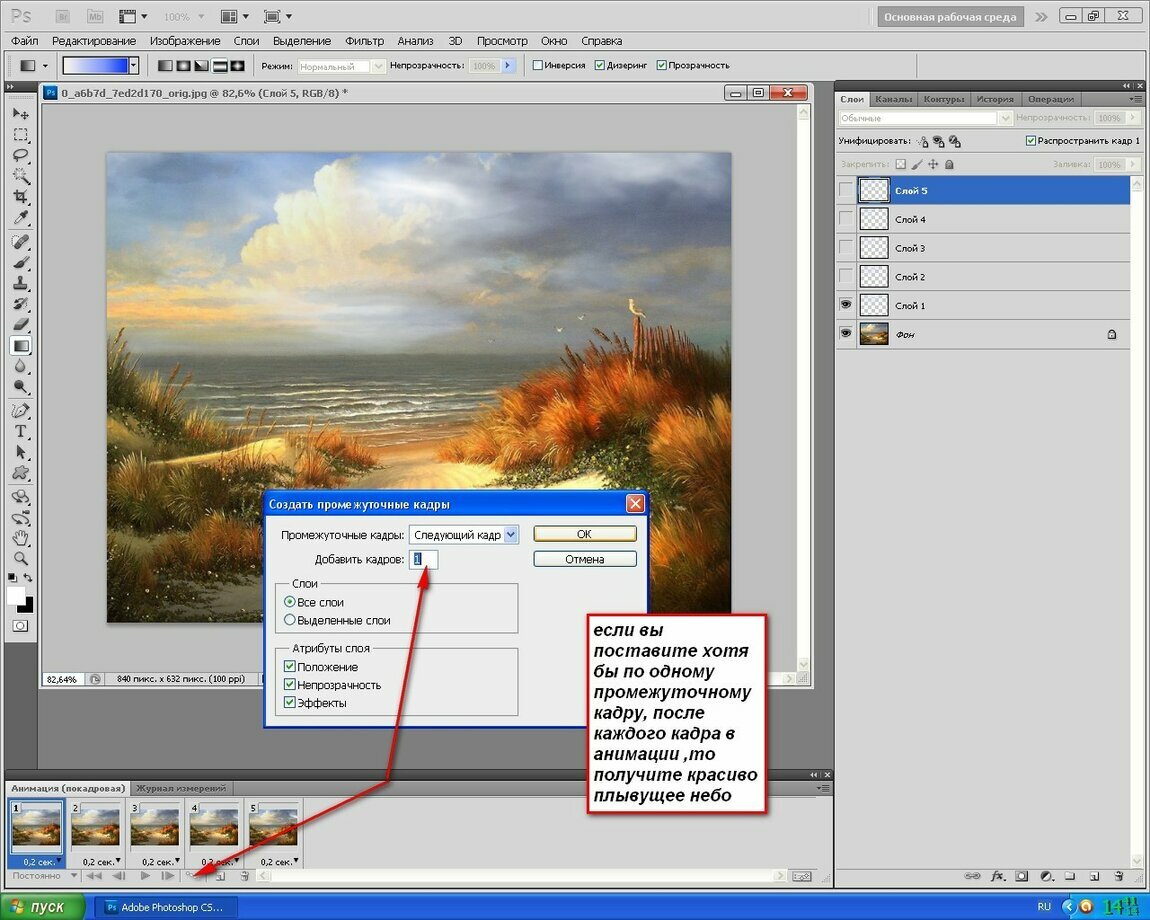Play the animation
The image size is (1150, 920).
[x=145, y=875]
